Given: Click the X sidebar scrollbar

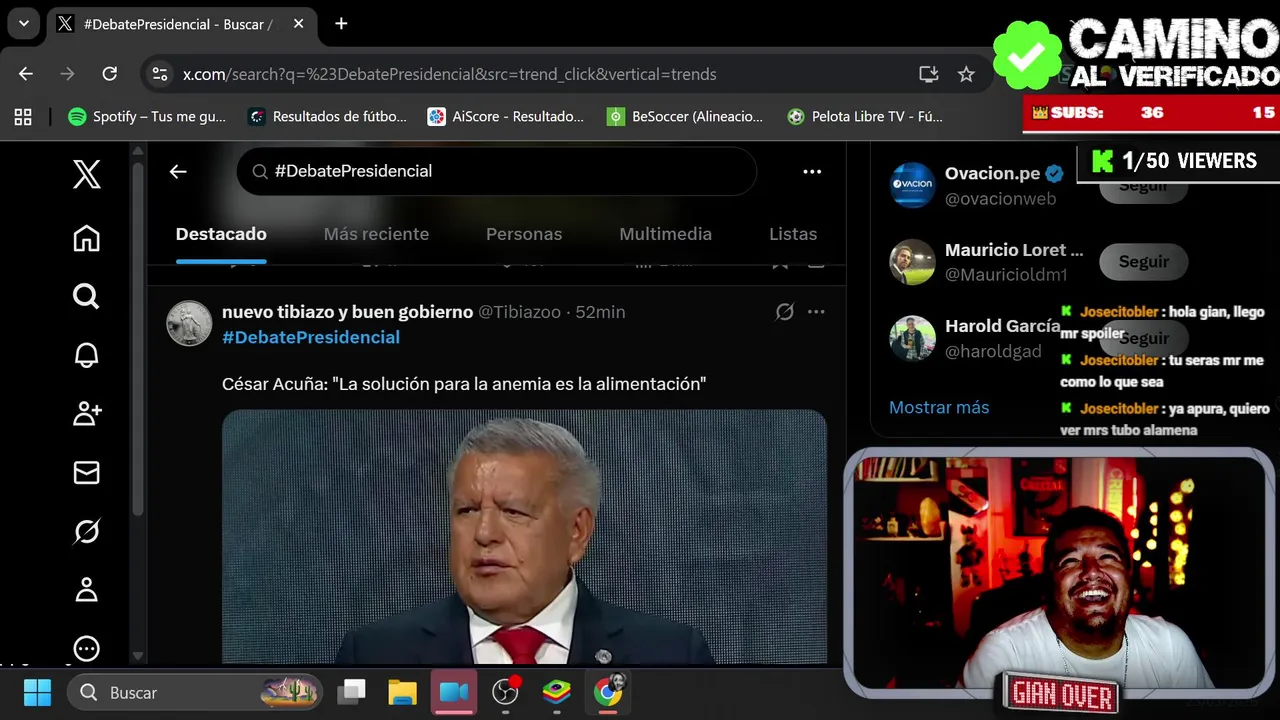Looking at the screenshot, I should (x=138, y=340).
